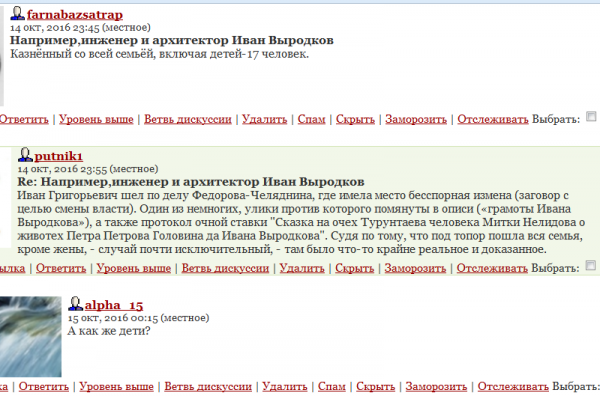Click Заморозить under farnabazsatrap's comment
This screenshot has width=600, height=396.
(x=416, y=119)
